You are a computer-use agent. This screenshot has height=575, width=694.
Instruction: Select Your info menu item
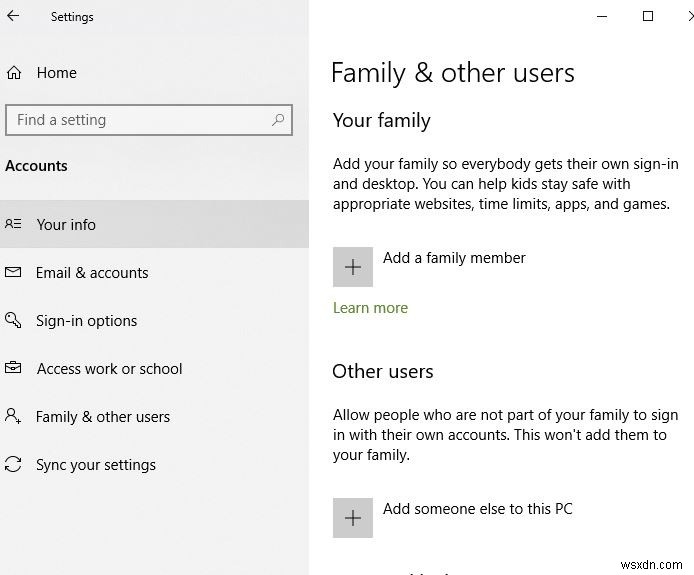[x=66, y=225]
